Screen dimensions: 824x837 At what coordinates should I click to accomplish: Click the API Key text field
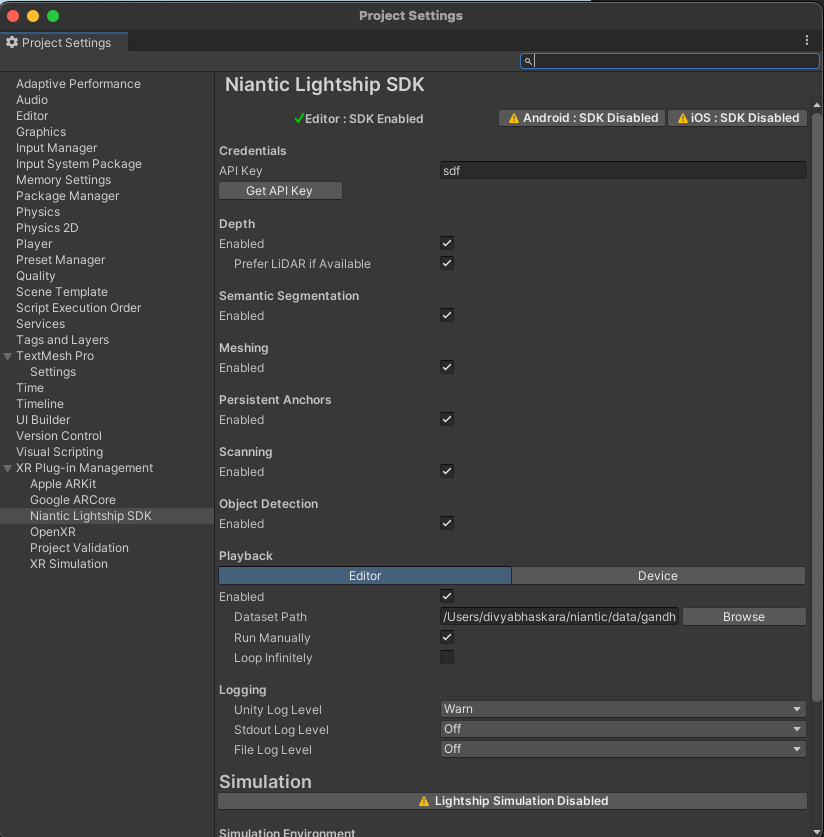623,171
